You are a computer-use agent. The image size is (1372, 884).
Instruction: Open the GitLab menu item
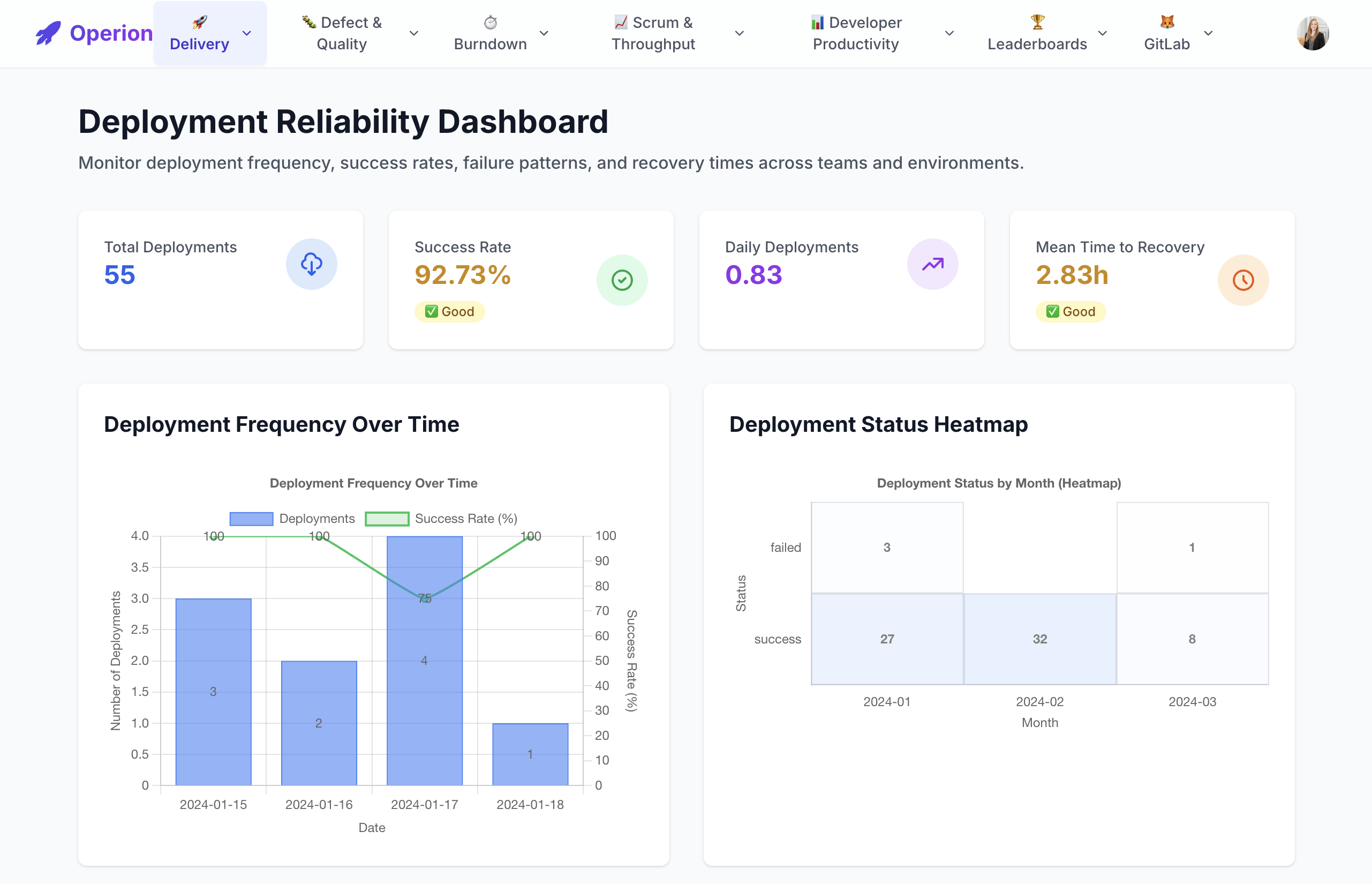[1166, 43]
